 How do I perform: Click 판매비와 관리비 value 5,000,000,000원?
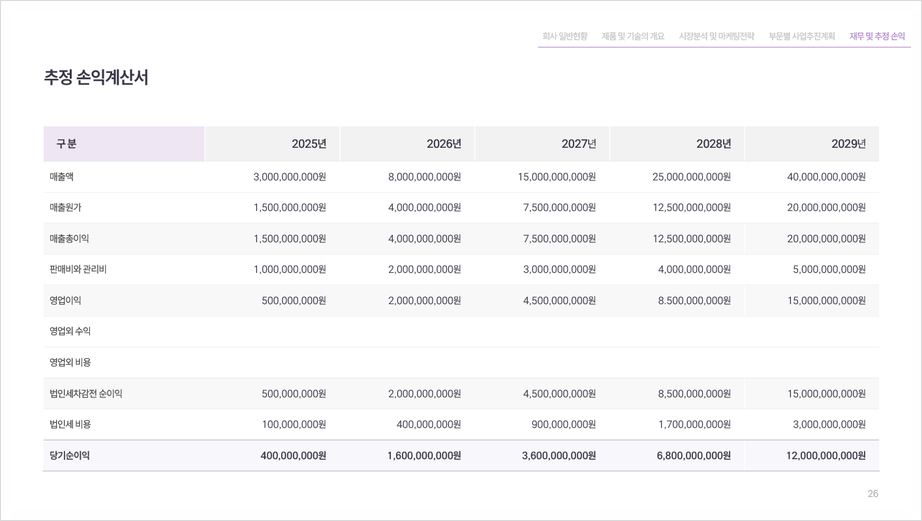point(829,269)
